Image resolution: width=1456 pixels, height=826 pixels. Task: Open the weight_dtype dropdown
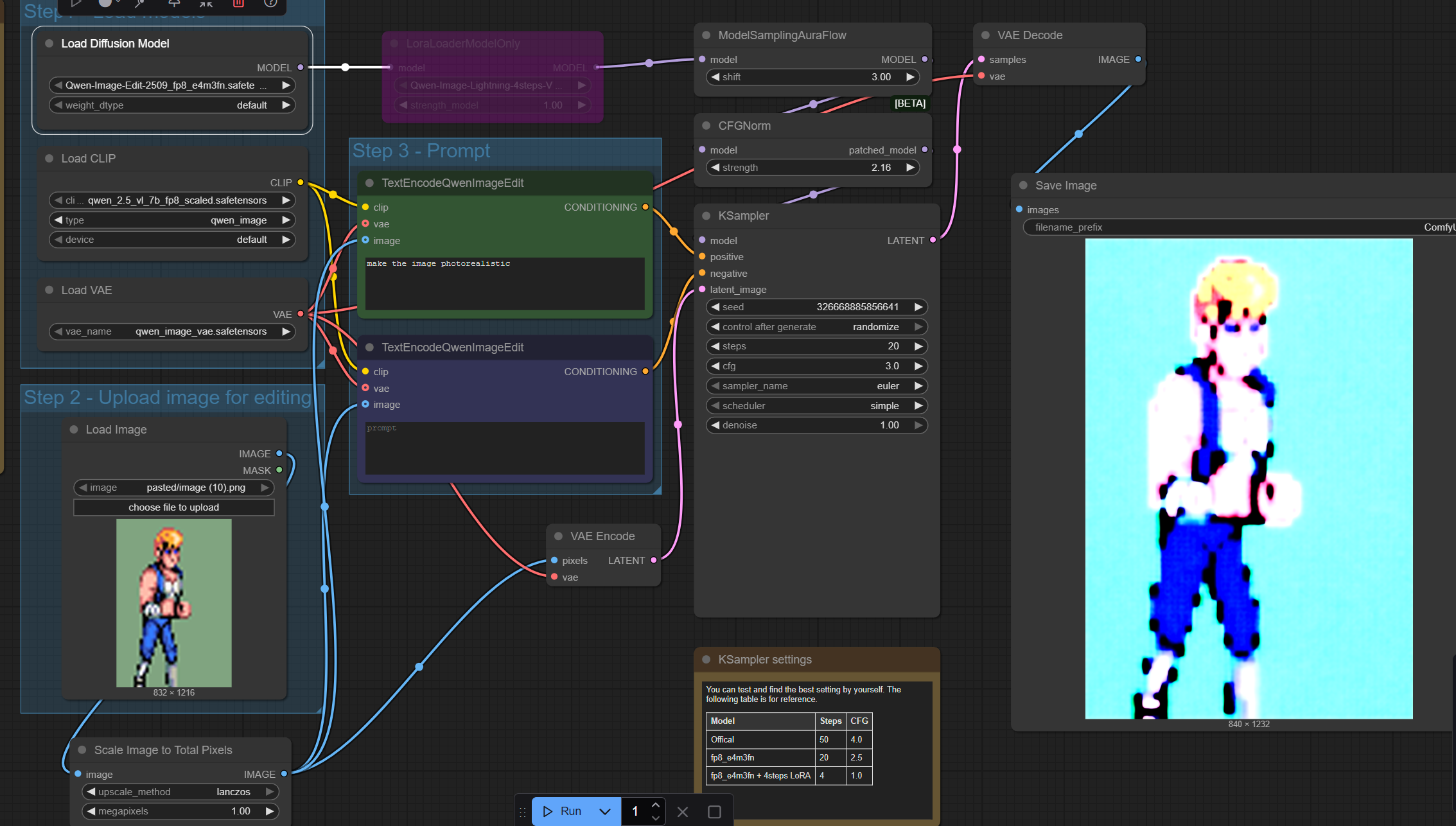point(172,105)
